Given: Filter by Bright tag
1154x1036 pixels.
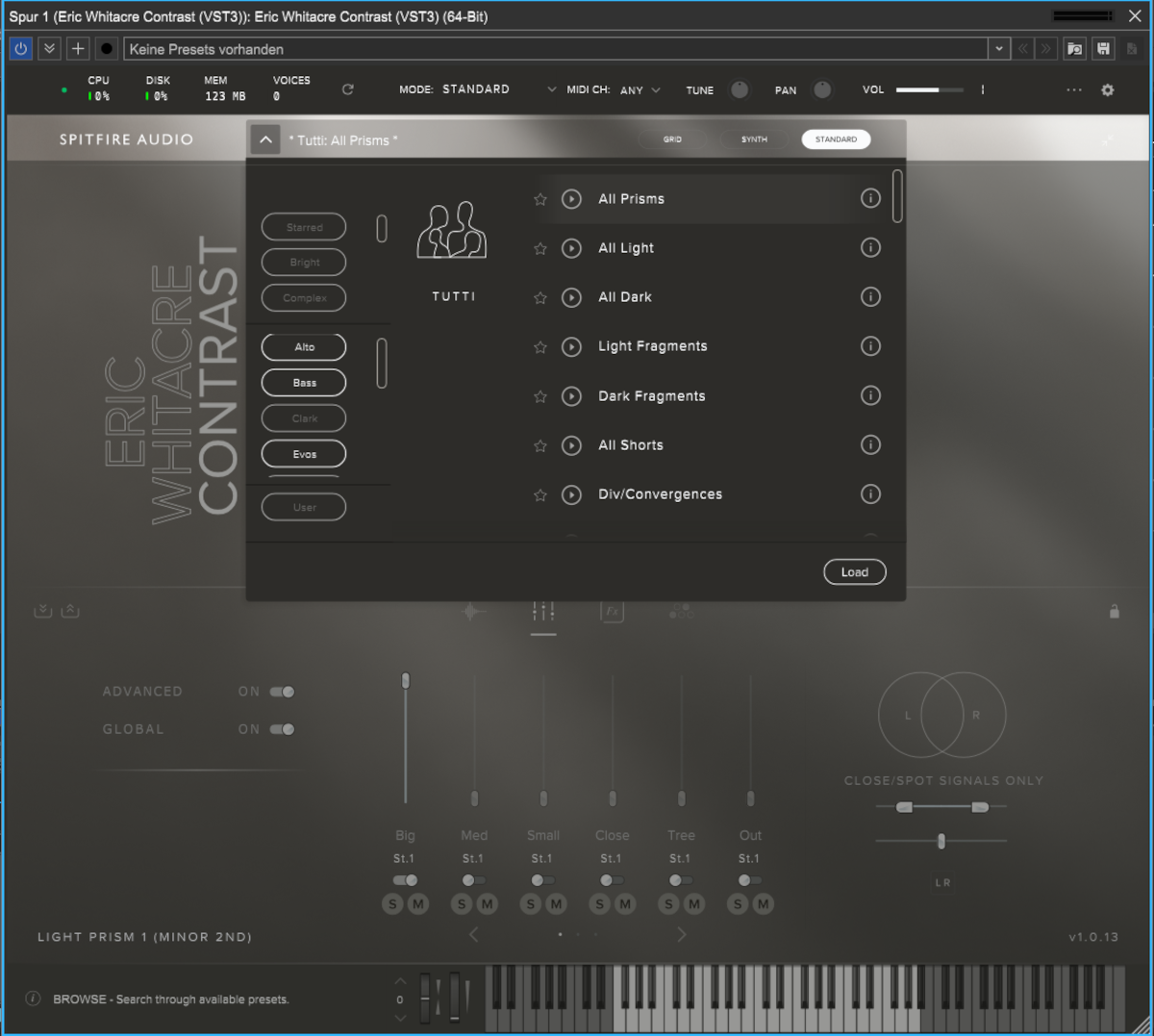Looking at the screenshot, I should click(304, 263).
